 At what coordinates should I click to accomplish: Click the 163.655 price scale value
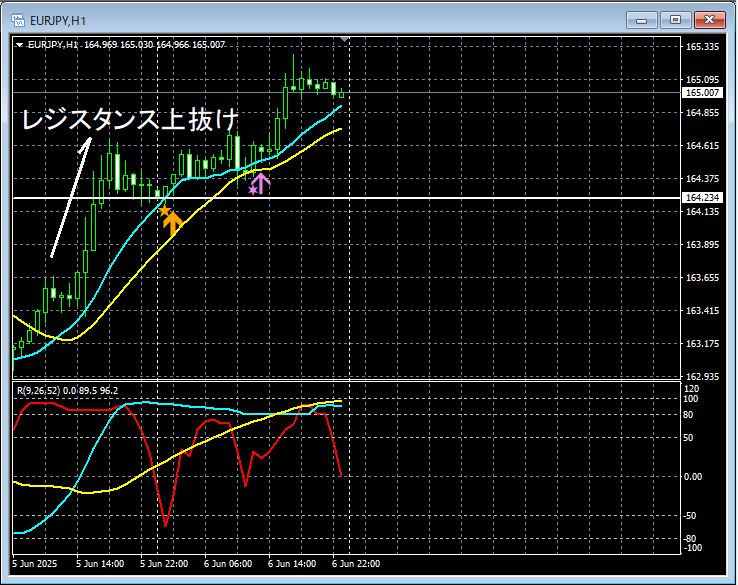tap(702, 278)
